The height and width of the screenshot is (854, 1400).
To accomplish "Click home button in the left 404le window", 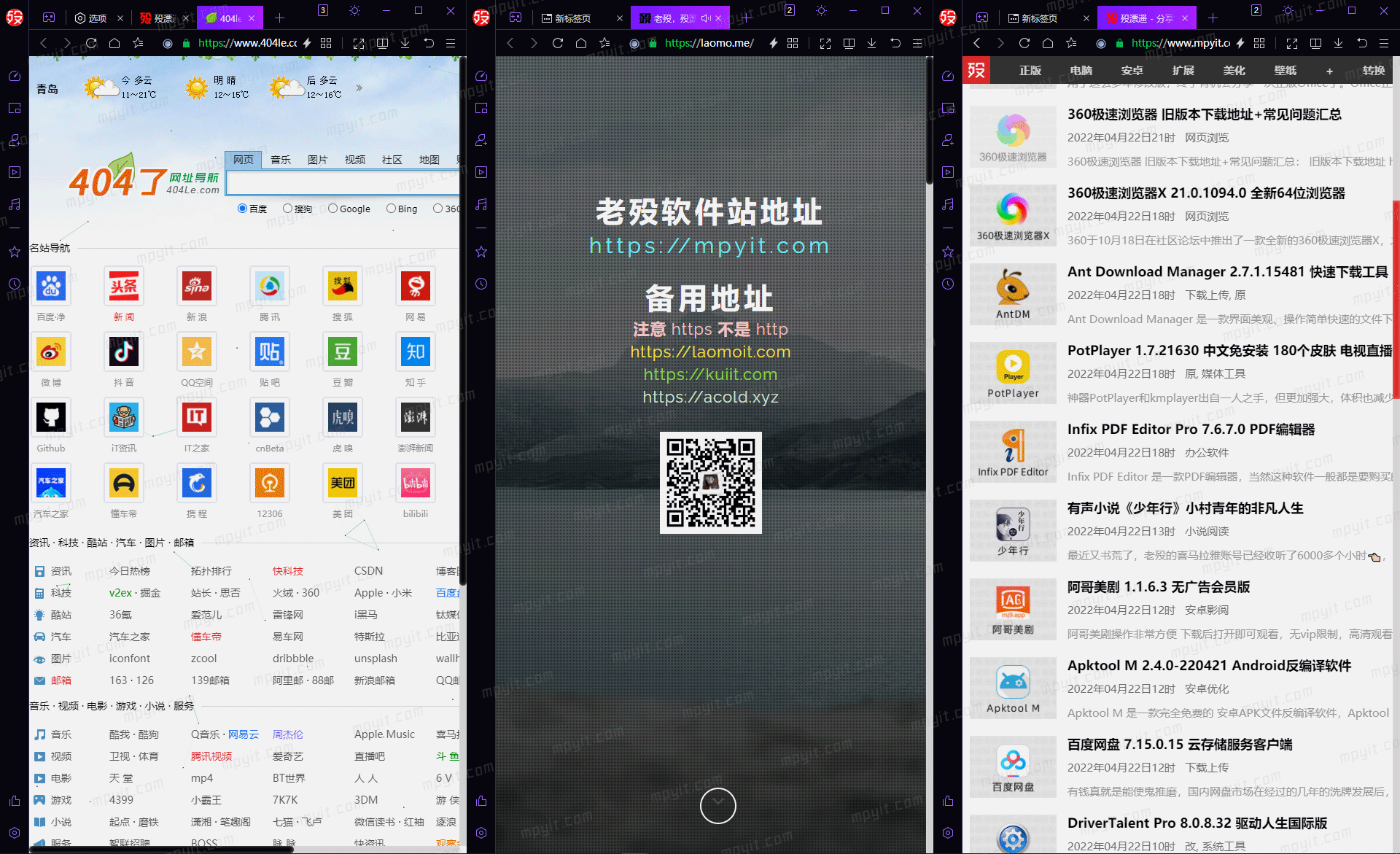I will click(114, 43).
